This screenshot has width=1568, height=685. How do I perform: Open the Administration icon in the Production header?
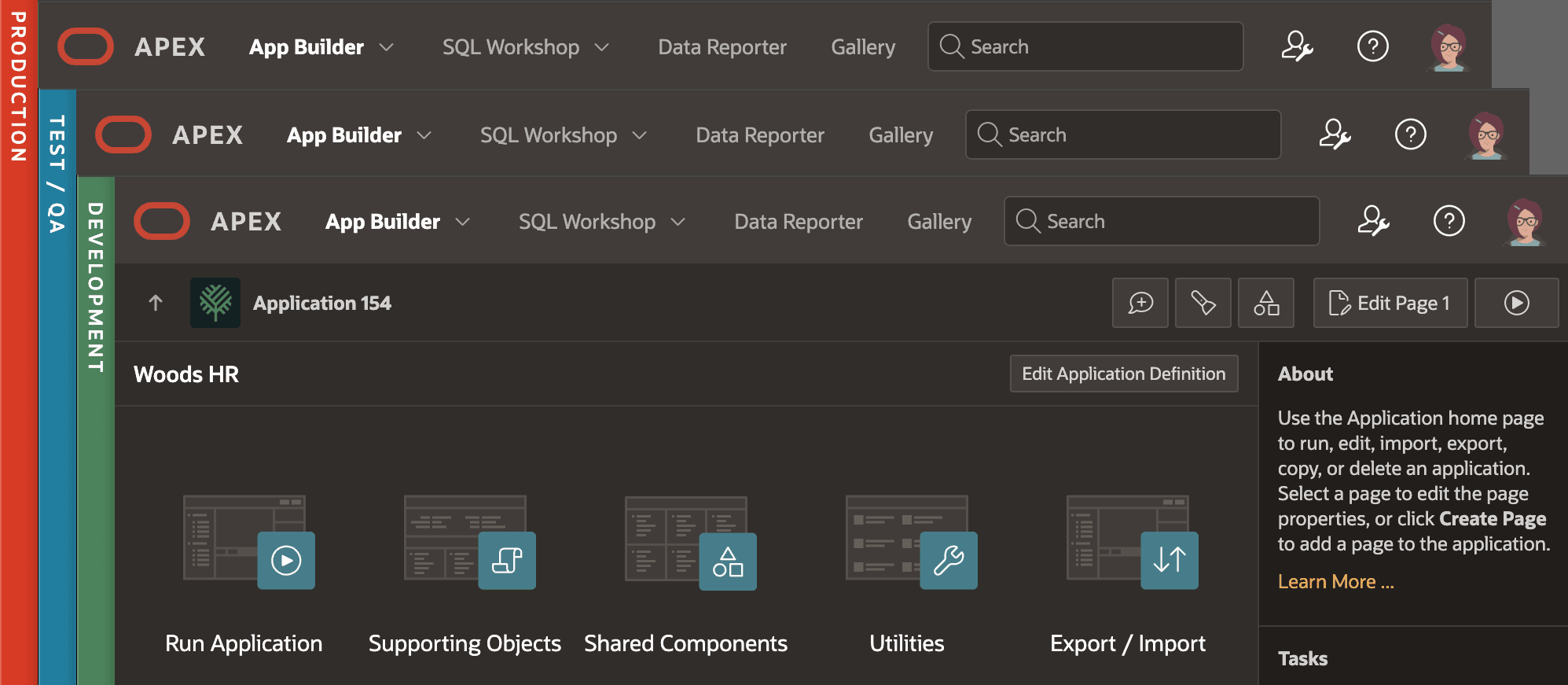tap(1297, 46)
